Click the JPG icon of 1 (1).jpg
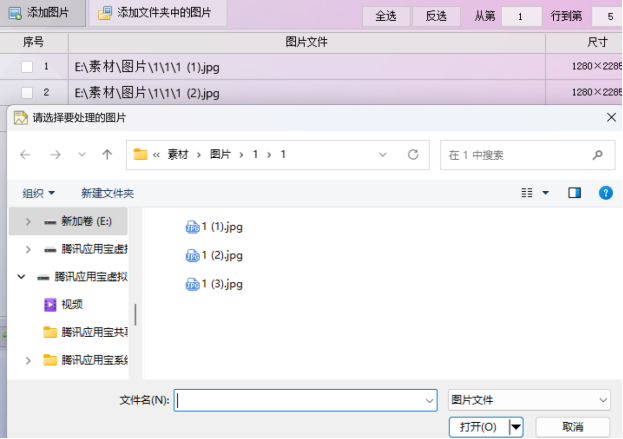The height and width of the screenshot is (439, 623). point(192,227)
